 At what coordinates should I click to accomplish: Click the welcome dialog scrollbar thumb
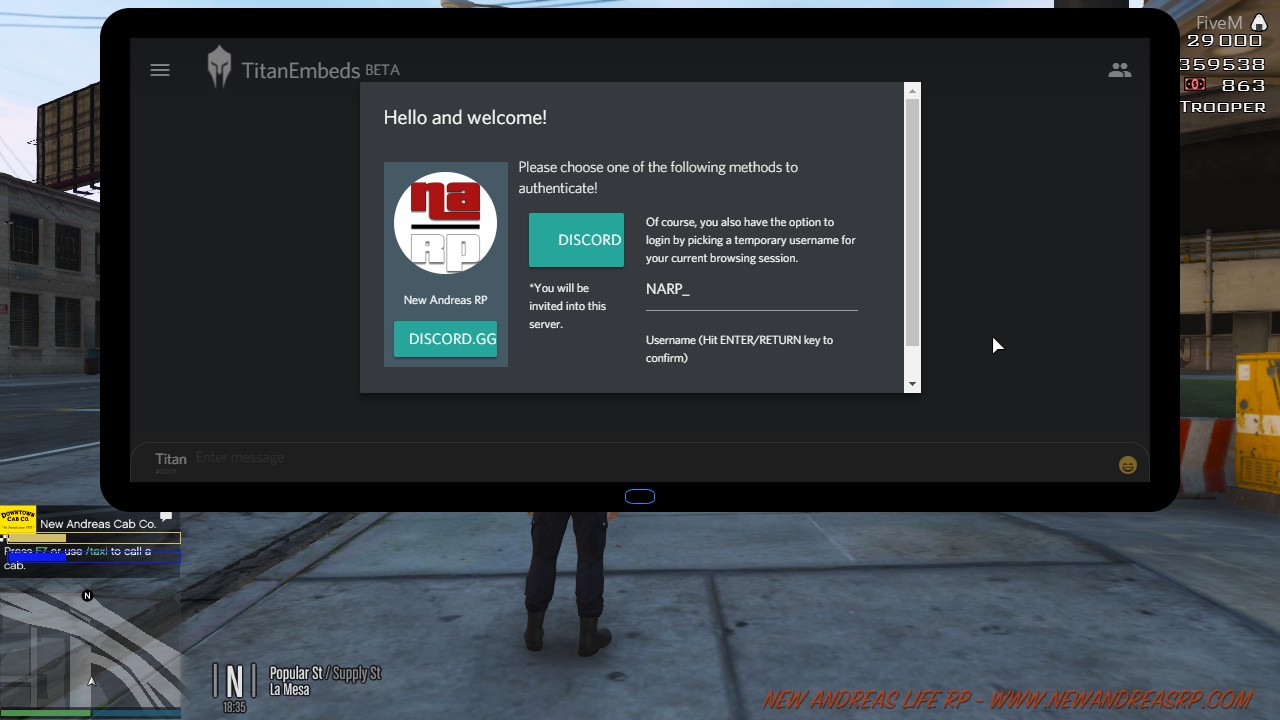point(912,223)
